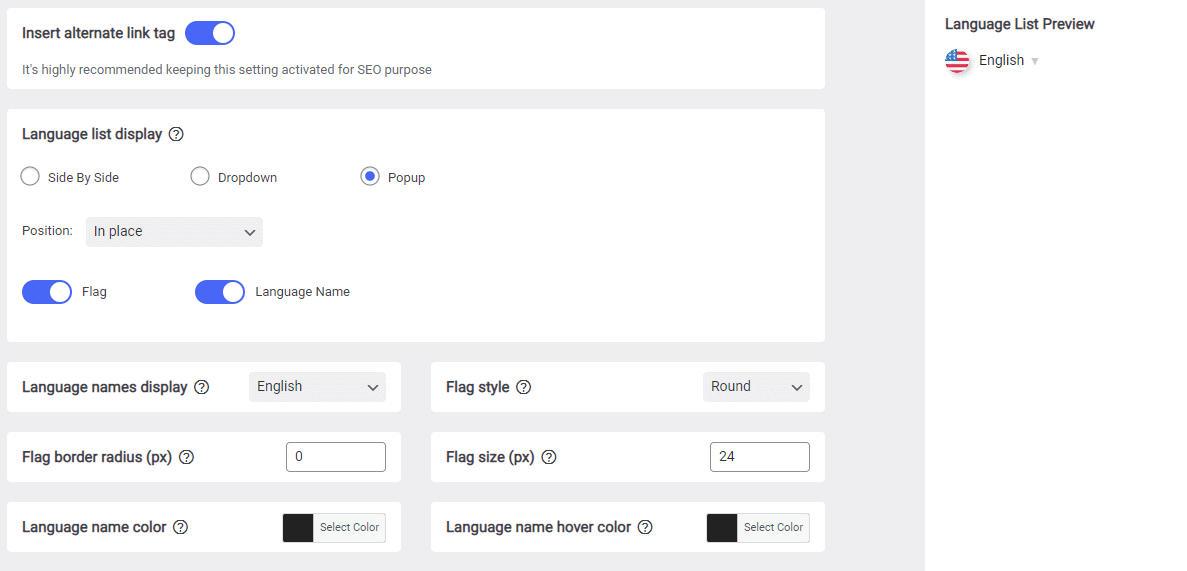Select the Side By Side radio option
The width and height of the screenshot is (1187, 571).
point(30,177)
